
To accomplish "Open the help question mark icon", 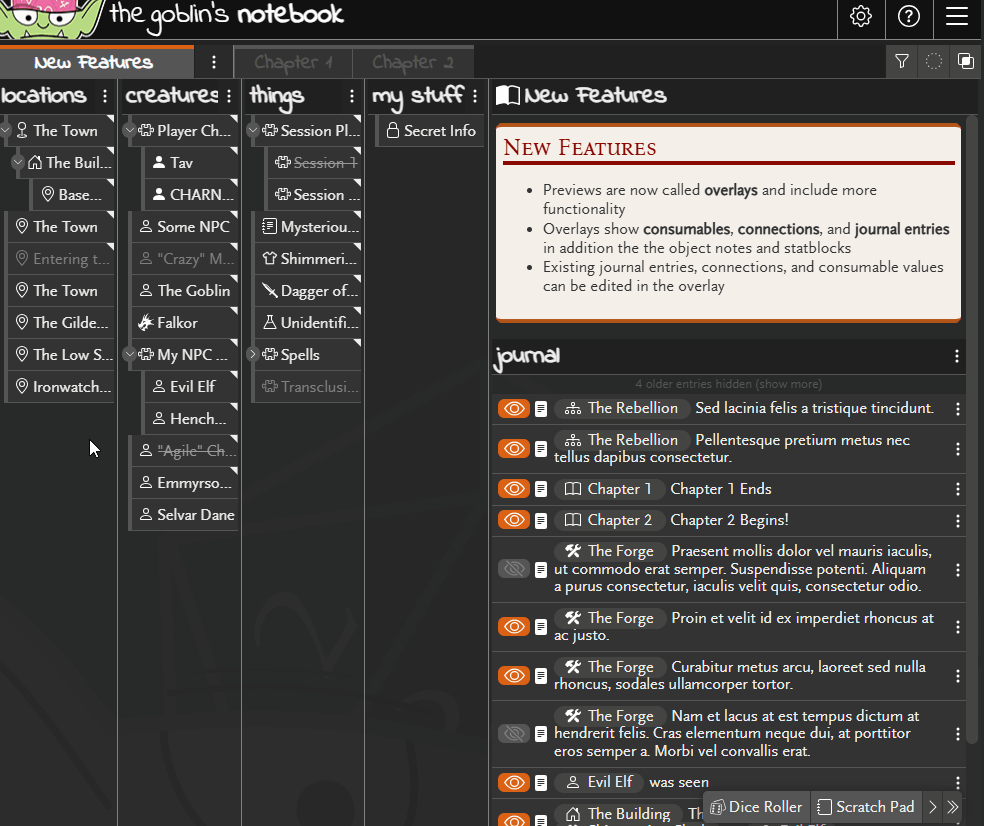I will pyautogui.click(x=909, y=17).
